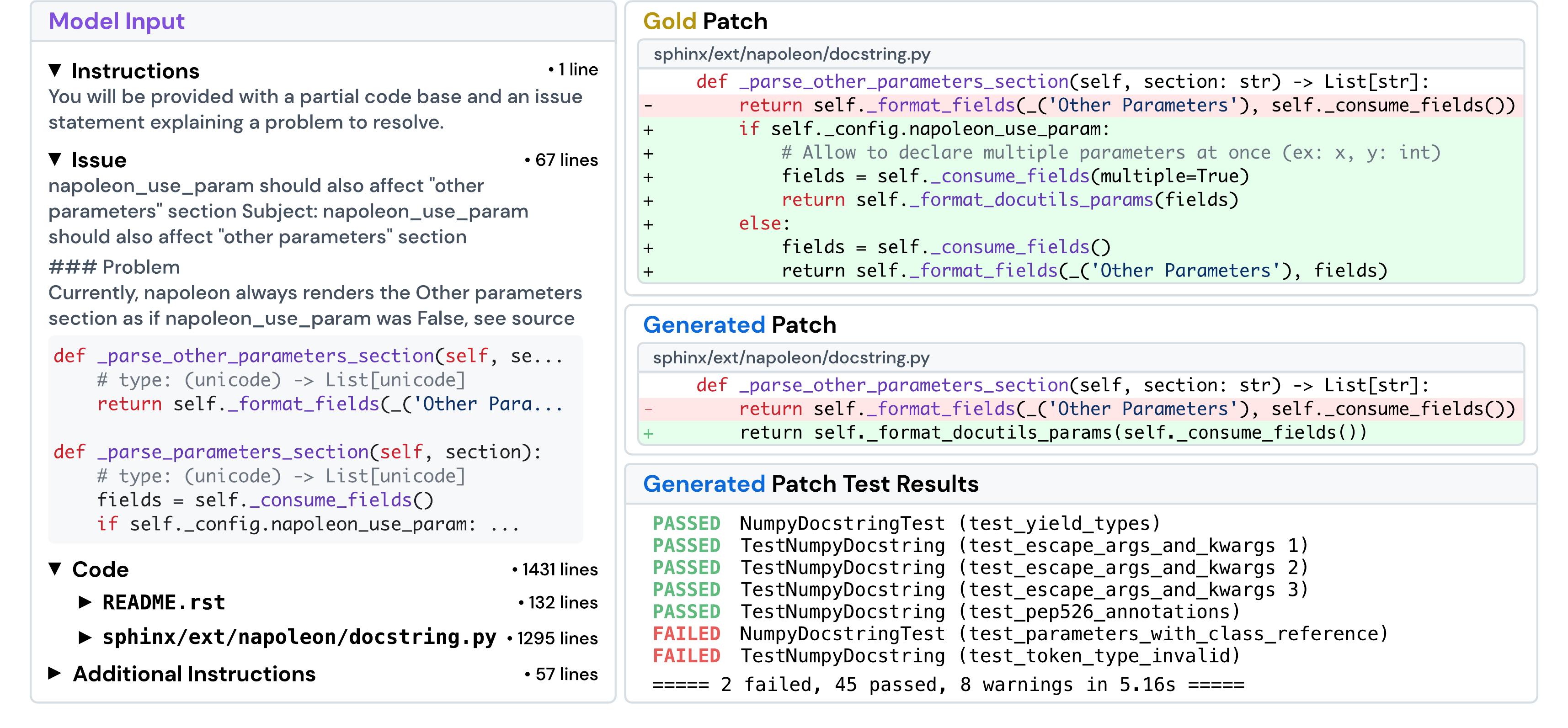
Task: Expand the README.rst file entry
Action: [85, 602]
